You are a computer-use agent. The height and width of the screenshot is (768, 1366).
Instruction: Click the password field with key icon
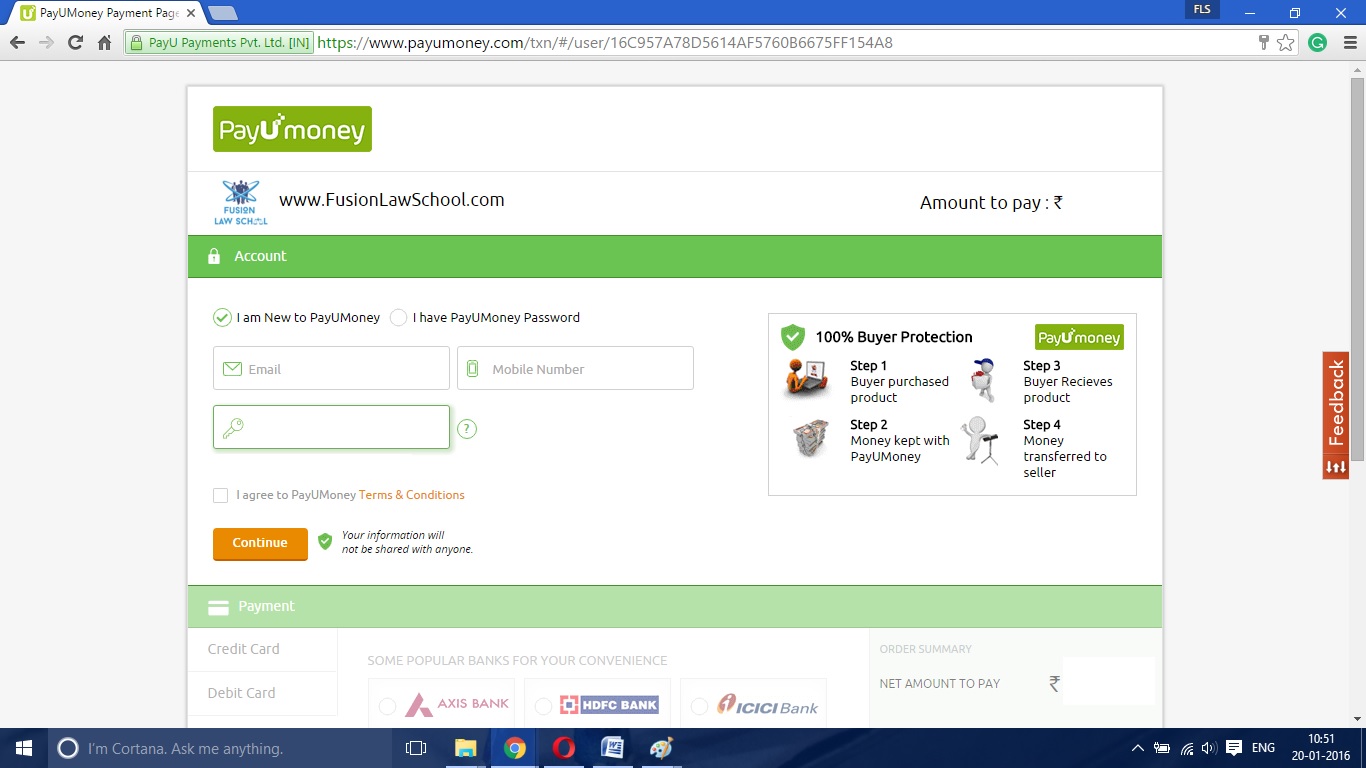pyautogui.click(x=331, y=427)
